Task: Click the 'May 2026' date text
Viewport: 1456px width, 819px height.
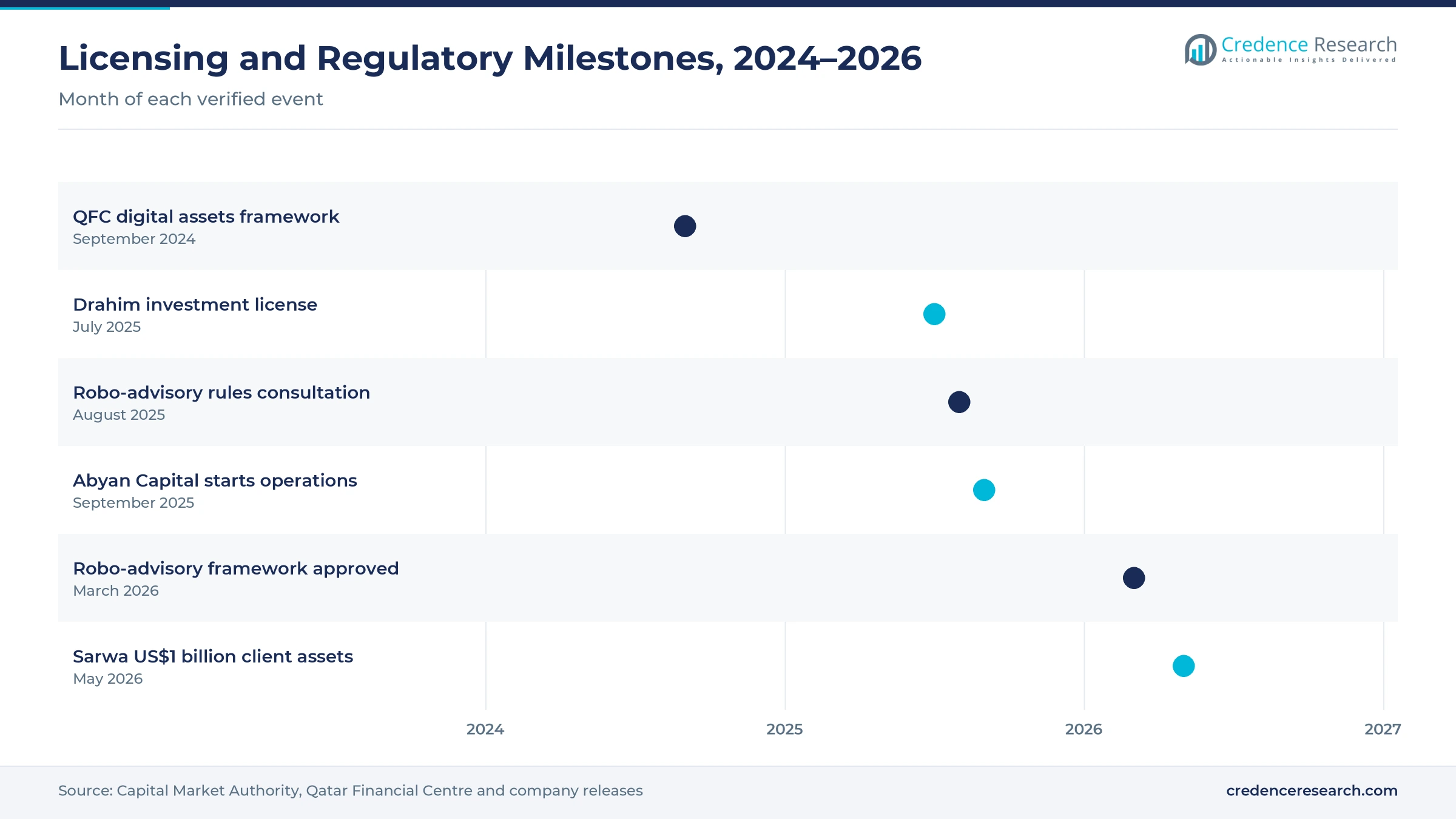Action: (x=108, y=679)
